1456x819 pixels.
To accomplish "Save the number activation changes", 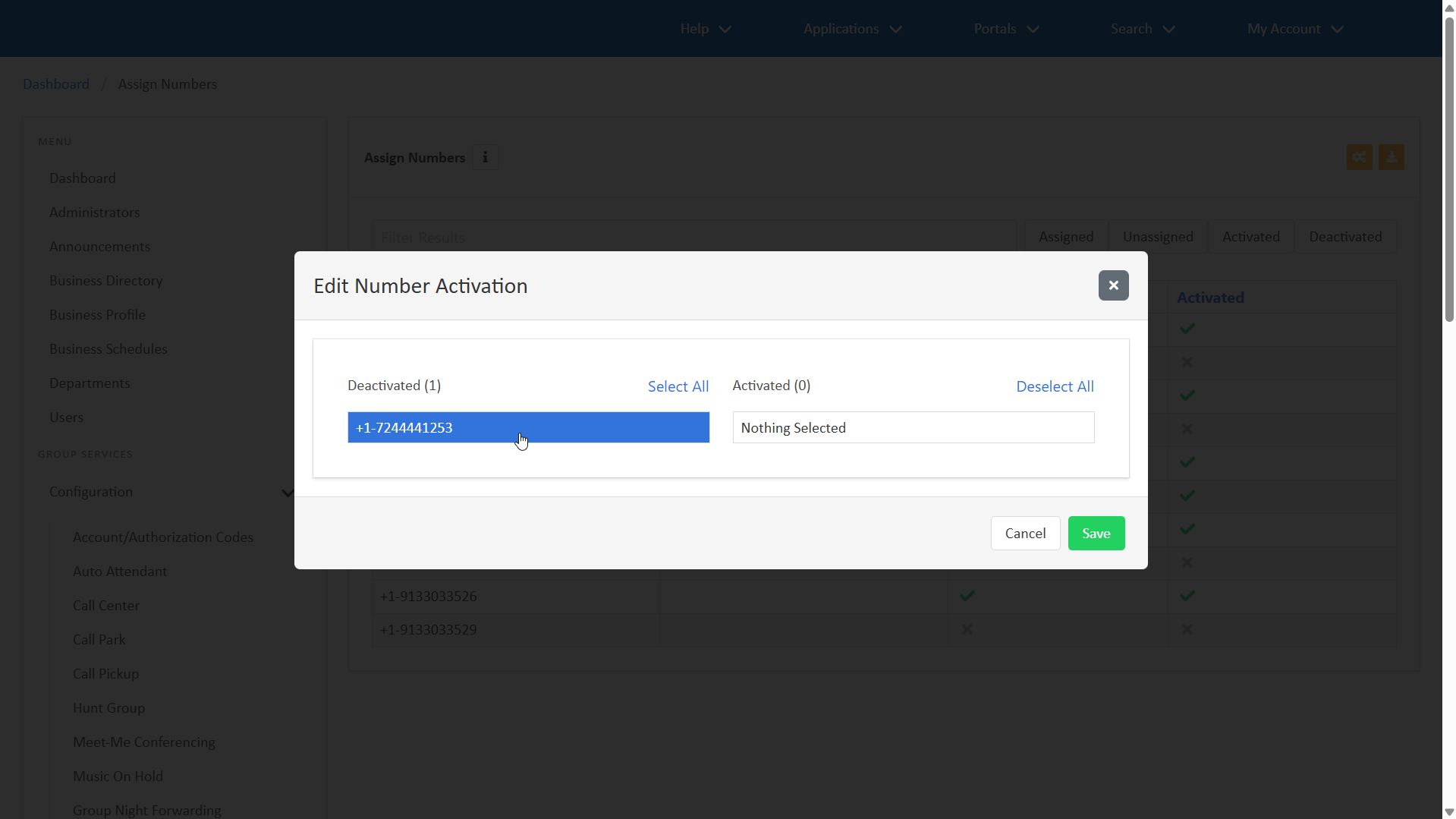I will (x=1096, y=534).
